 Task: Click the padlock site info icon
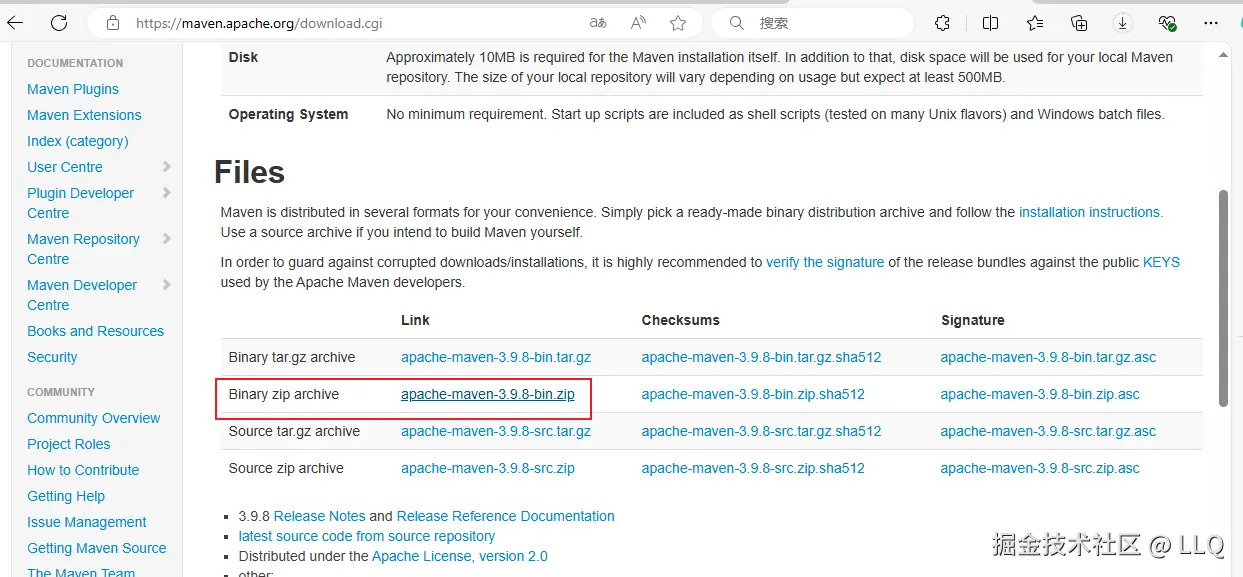pos(113,22)
